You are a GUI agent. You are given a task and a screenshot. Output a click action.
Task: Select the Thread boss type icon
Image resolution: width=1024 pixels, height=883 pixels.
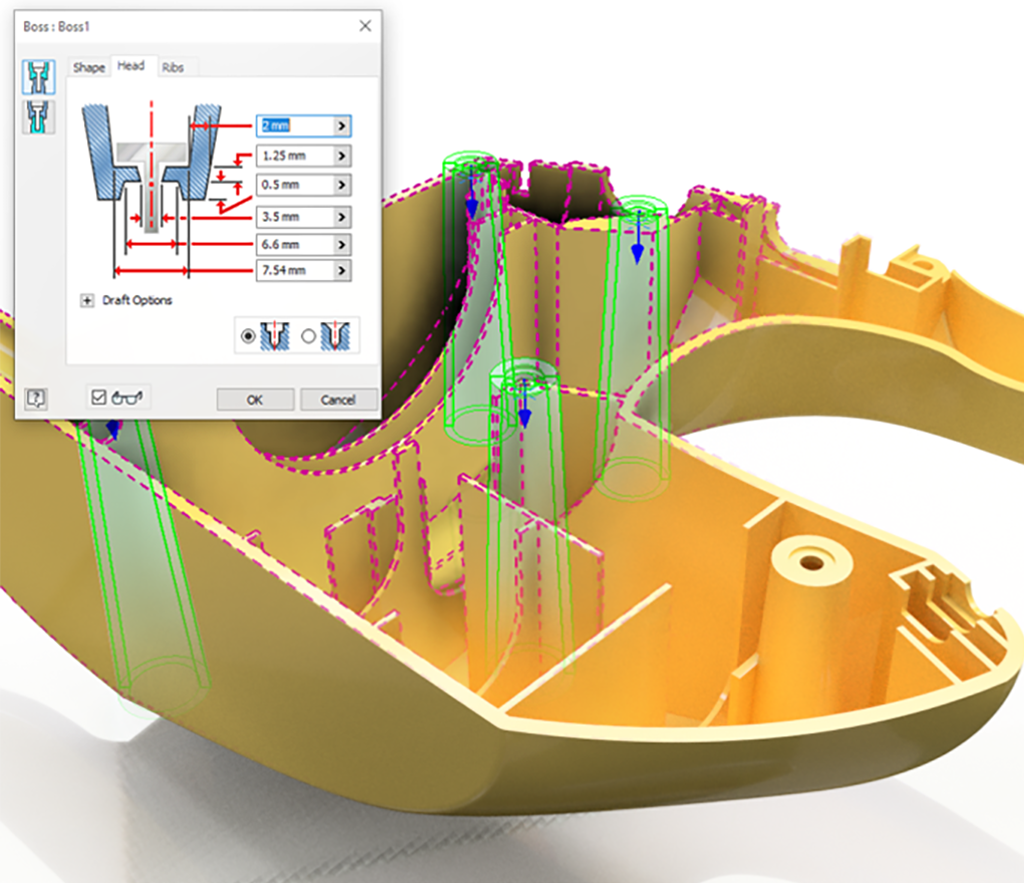(38, 117)
